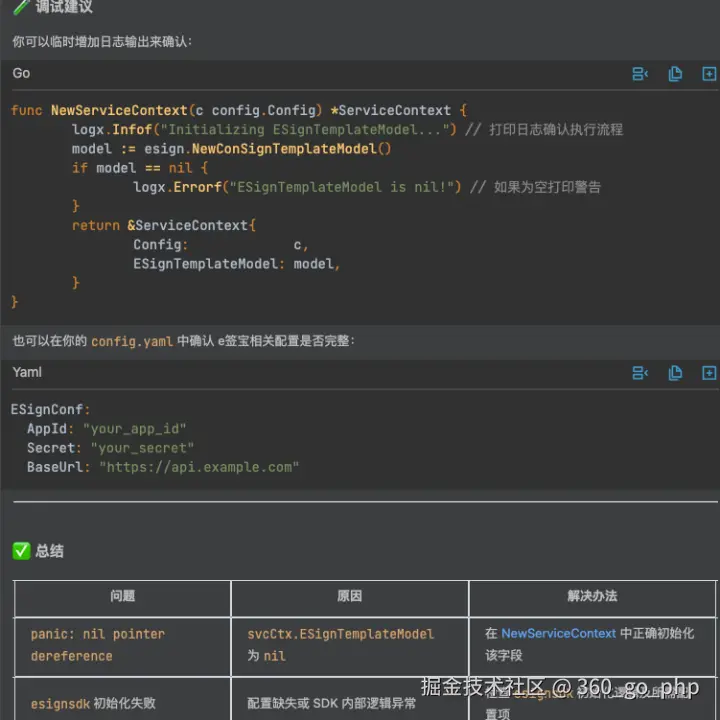This screenshot has width=720, height=720.
Task: Click the Go language label
Action: click(21, 73)
